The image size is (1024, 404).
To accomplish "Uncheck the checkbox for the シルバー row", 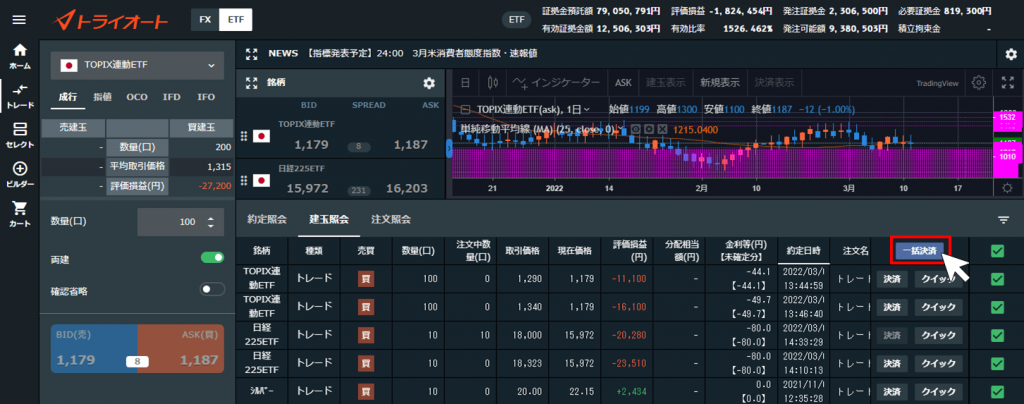I will (997, 392).
